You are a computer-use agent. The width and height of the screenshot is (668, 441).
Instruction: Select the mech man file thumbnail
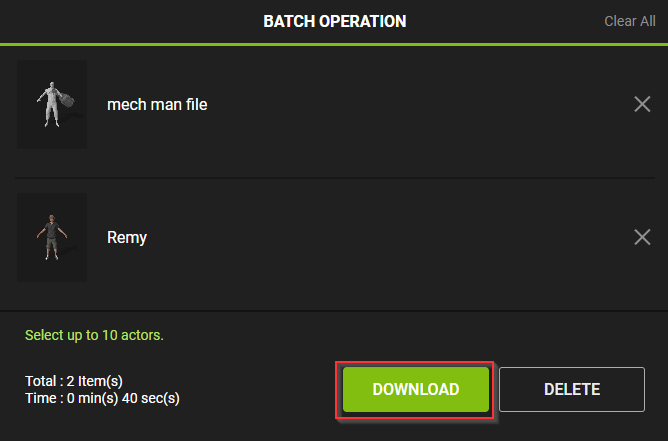pos(52,104)
